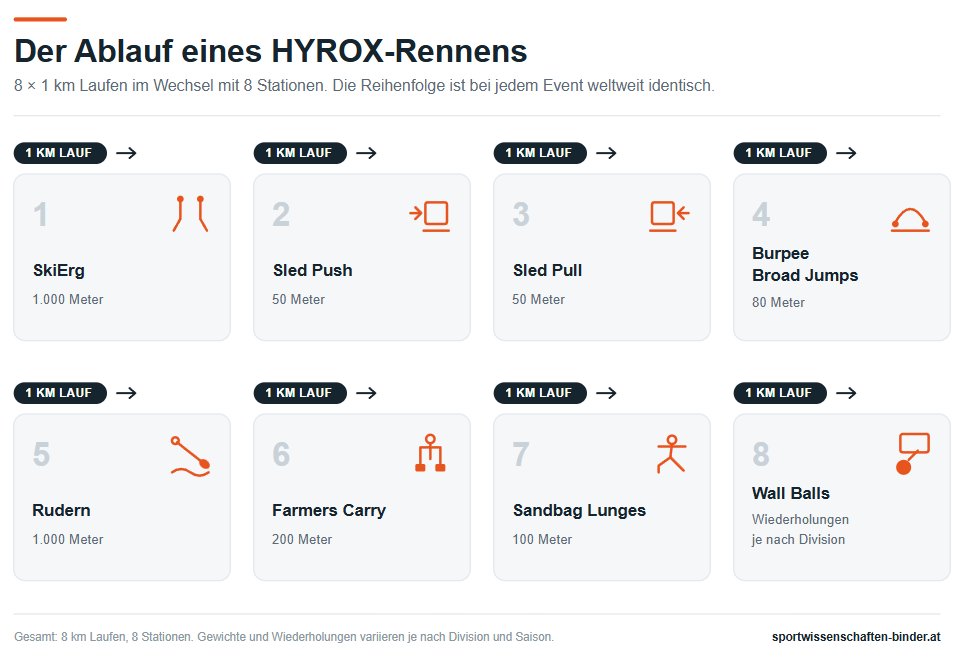
Task: Click the Sled Push box icon
Action: coord(430,216)
